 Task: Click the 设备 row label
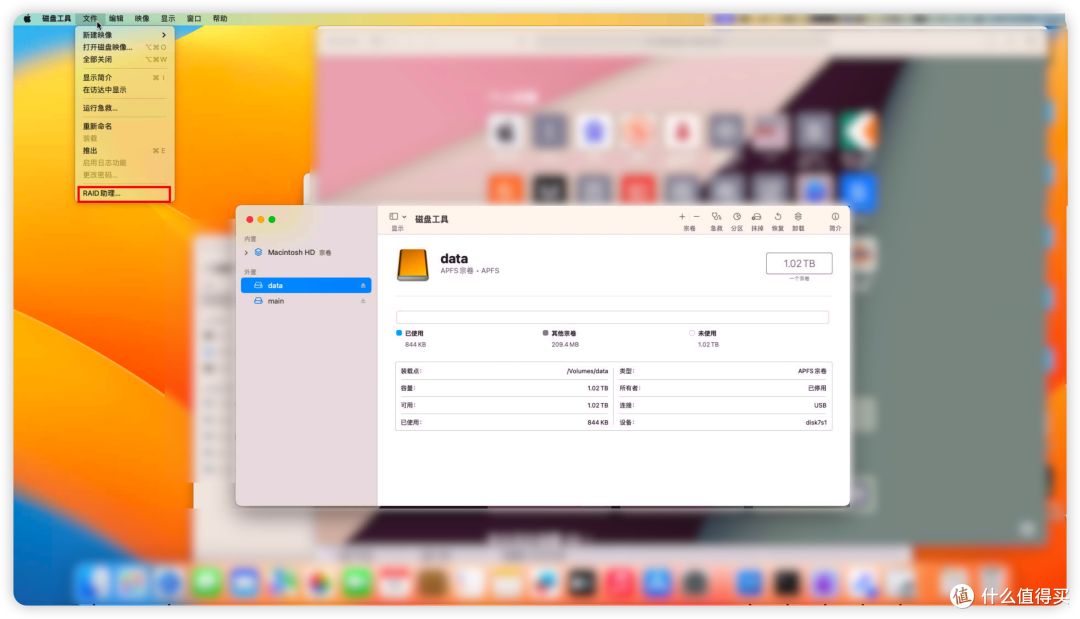click(626, 423)
